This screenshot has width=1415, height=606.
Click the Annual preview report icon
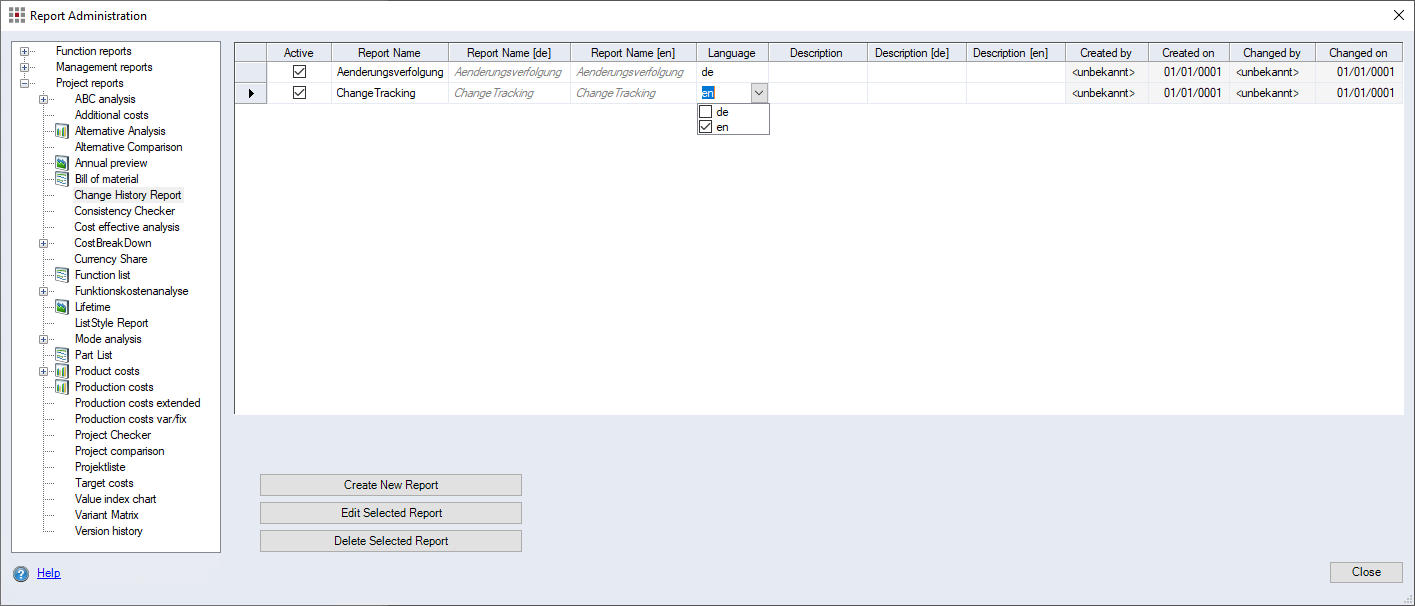[x=61, y=163]
